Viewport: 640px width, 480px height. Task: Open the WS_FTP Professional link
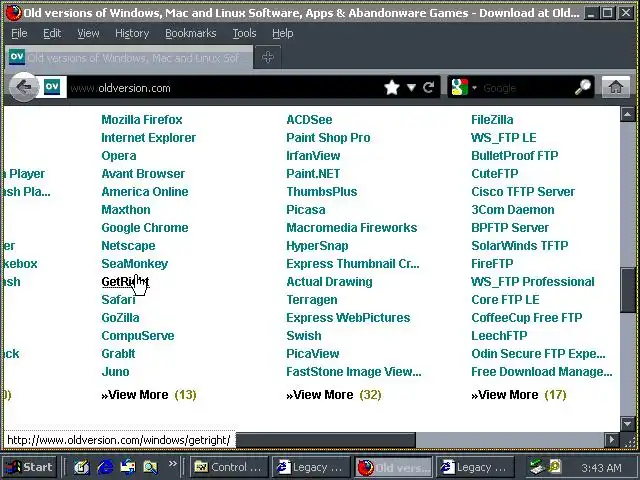click(533, 282)
